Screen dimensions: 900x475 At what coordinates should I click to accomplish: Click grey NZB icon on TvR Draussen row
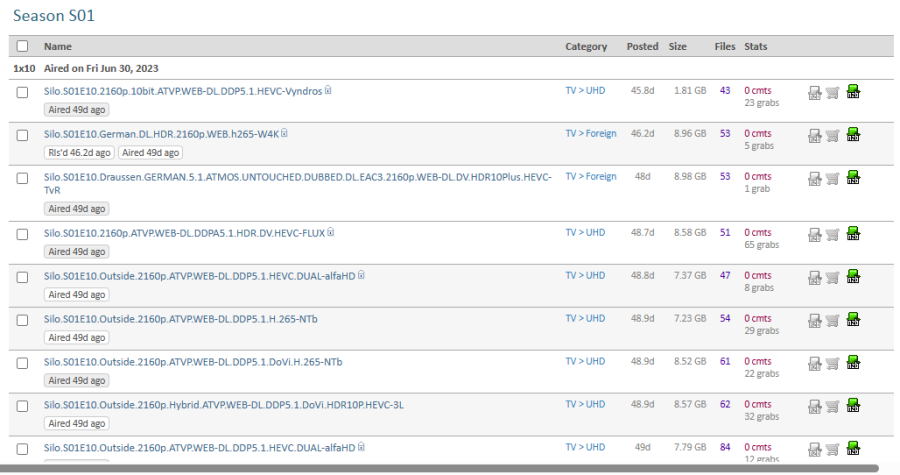point(815,178)
